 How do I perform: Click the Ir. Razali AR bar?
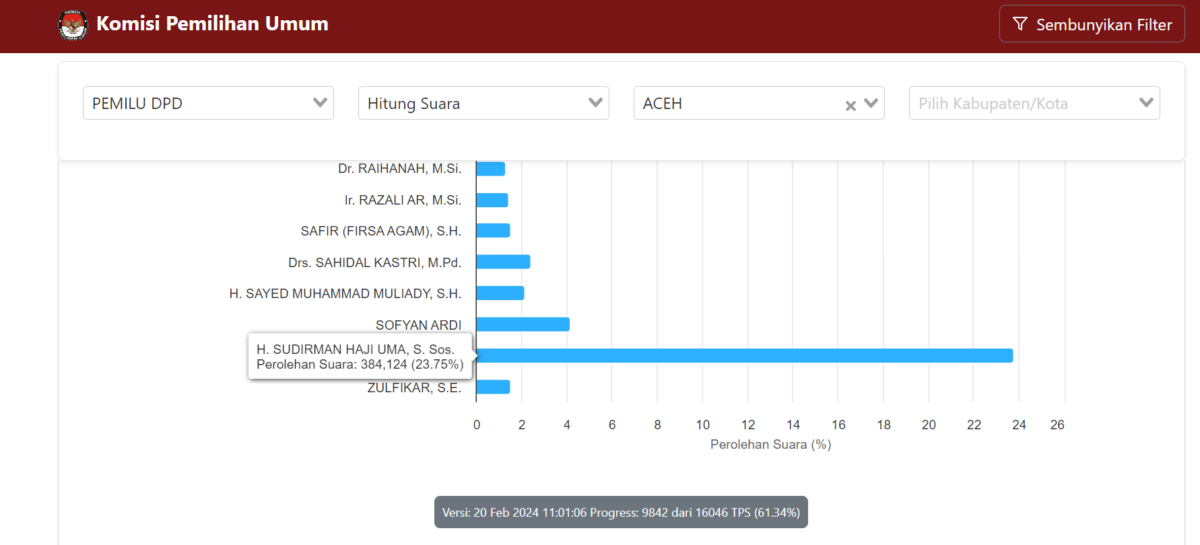click(x=492, y=200)
